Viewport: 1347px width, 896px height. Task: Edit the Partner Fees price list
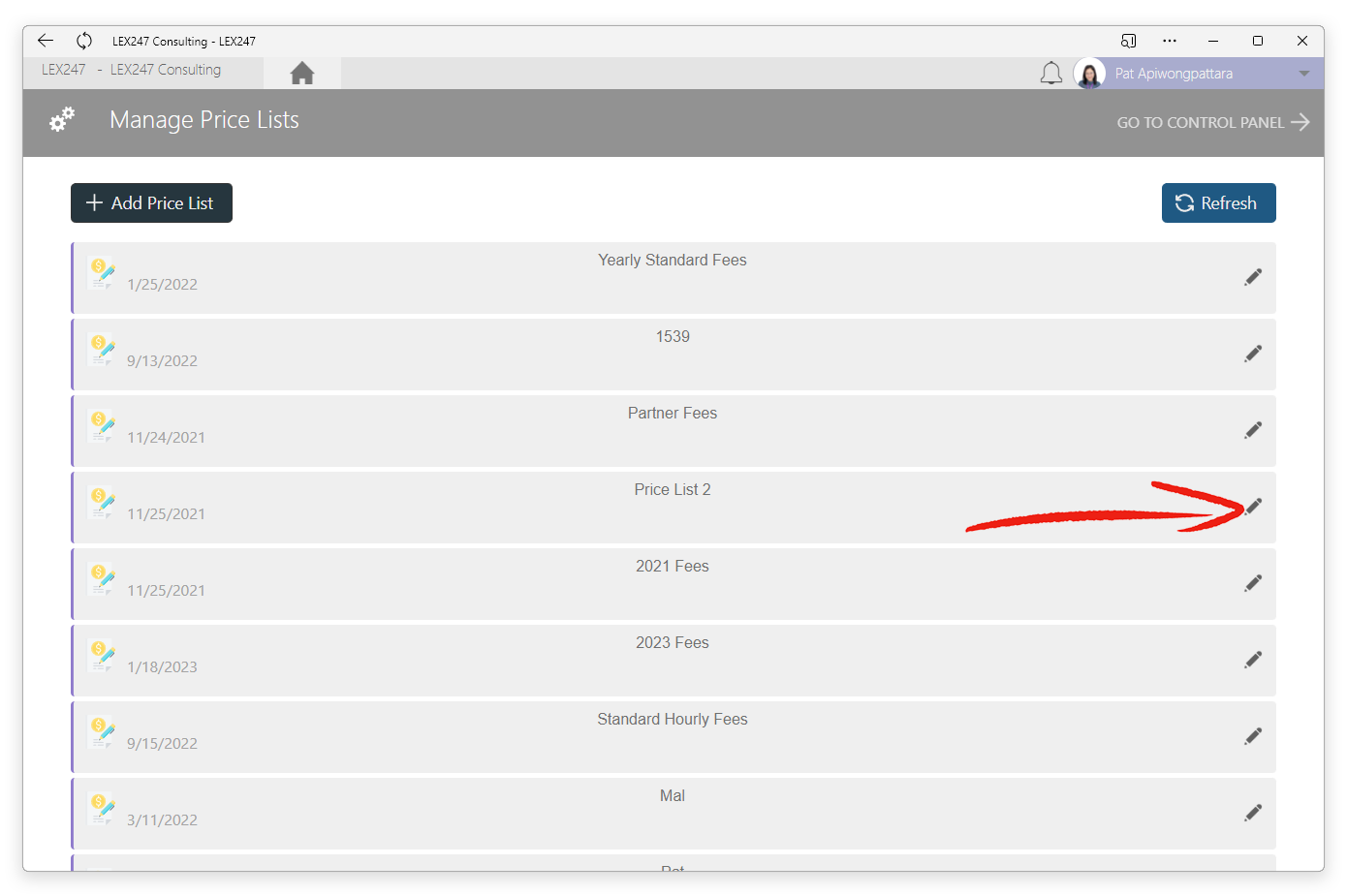(x=1253, y=430)
